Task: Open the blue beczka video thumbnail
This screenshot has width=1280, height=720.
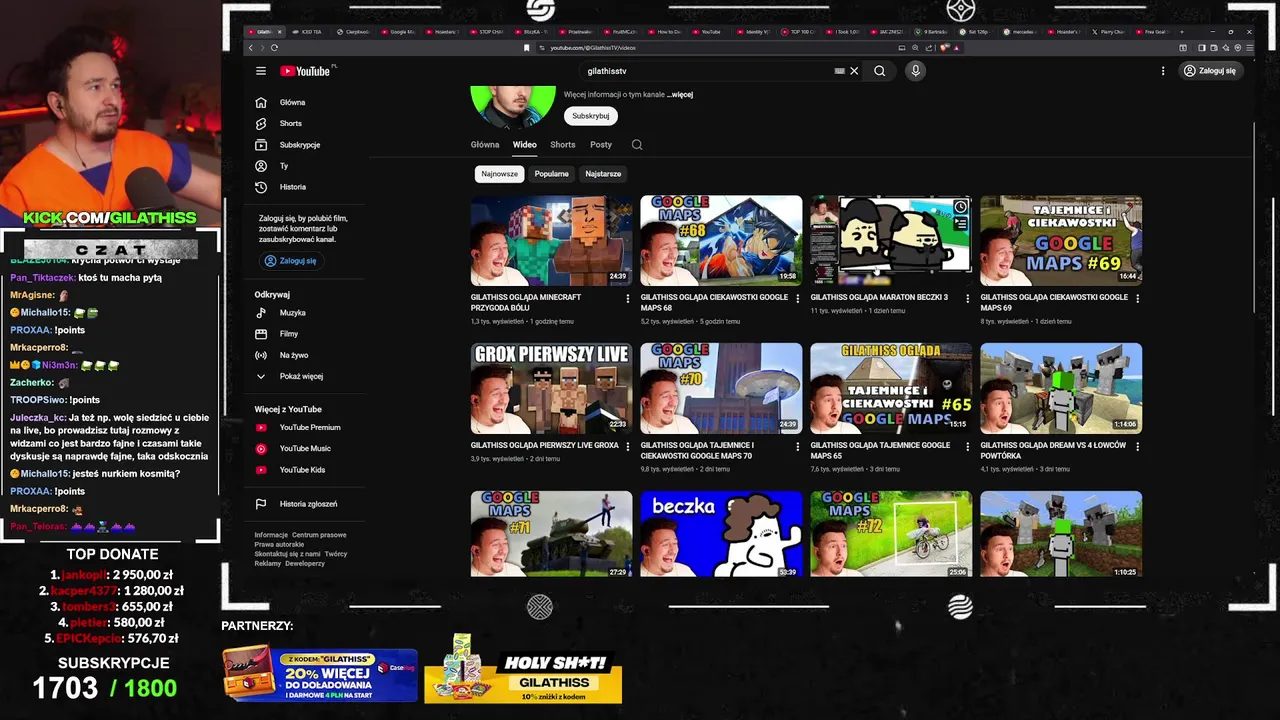Action: (721, 534)
